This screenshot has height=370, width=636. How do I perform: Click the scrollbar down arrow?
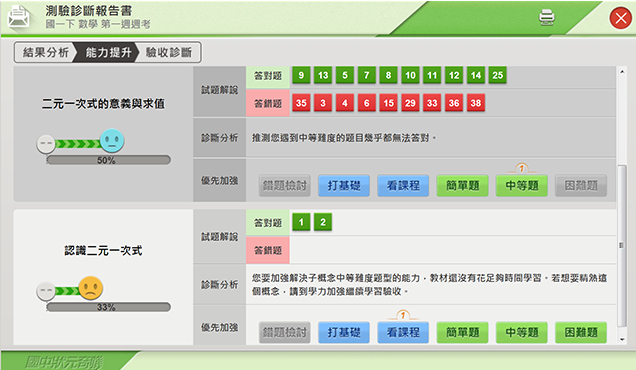tap(622, 340)
